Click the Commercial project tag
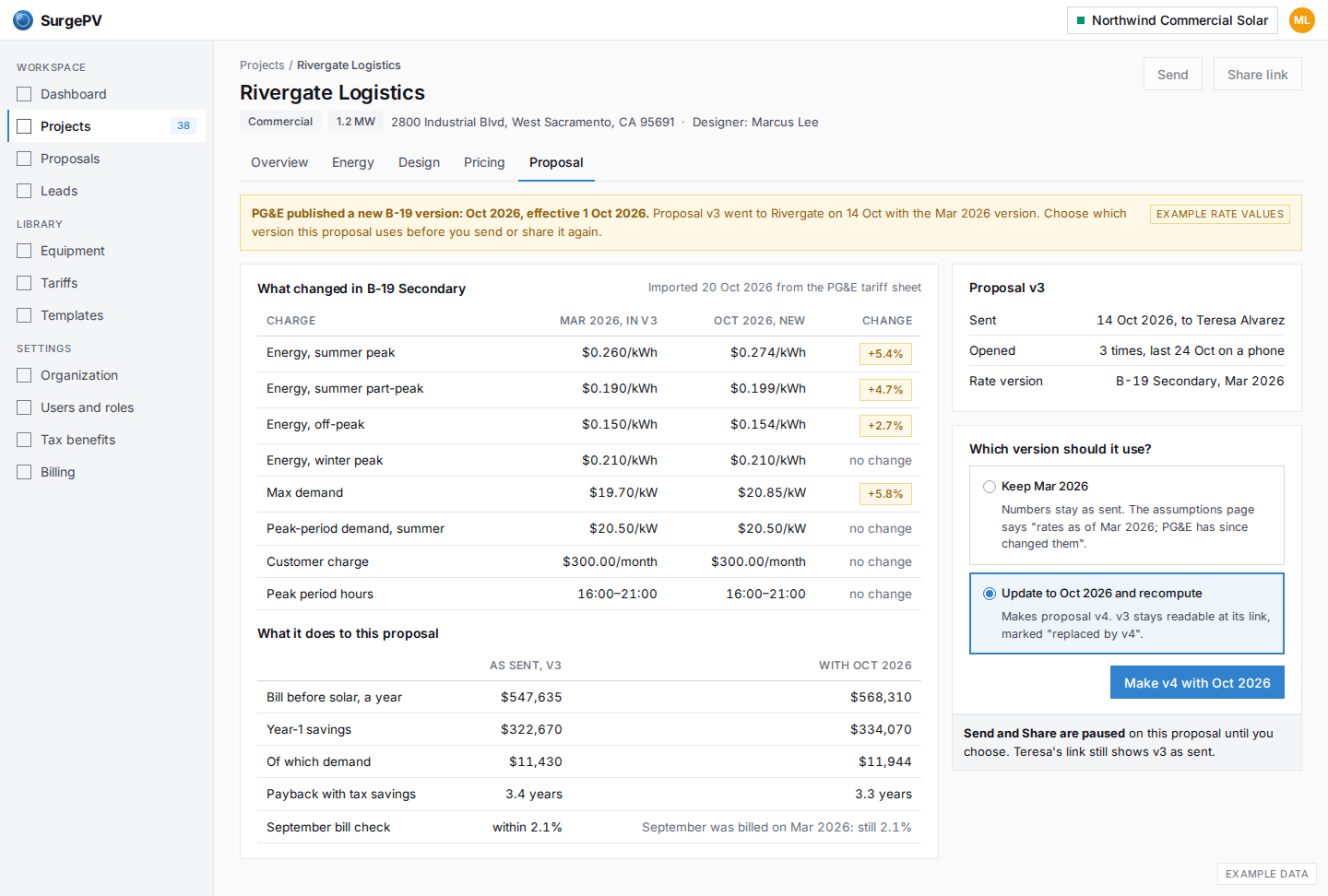The width and height of the screenshot is (1328, 896). [280, 122]
